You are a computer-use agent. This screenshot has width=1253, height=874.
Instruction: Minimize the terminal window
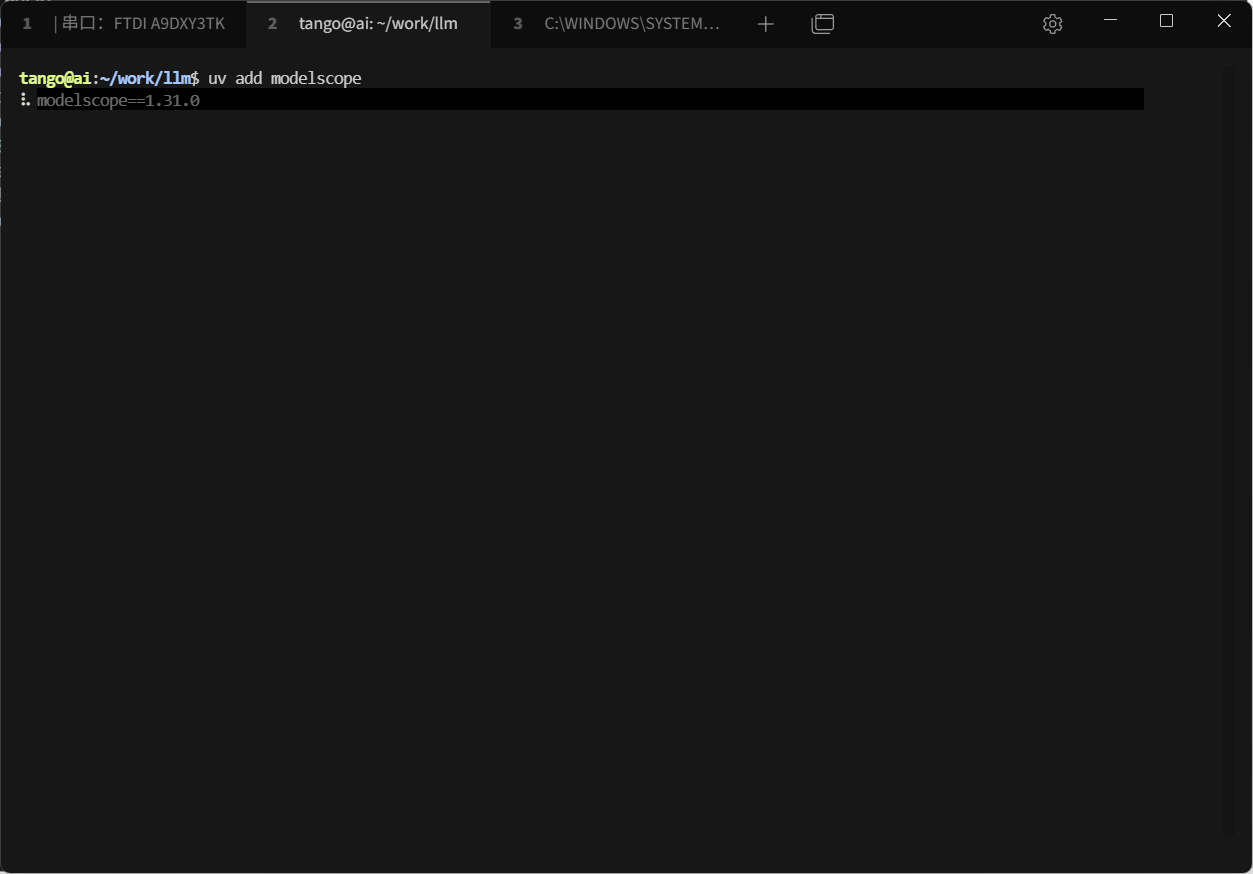pos(1110,21)
